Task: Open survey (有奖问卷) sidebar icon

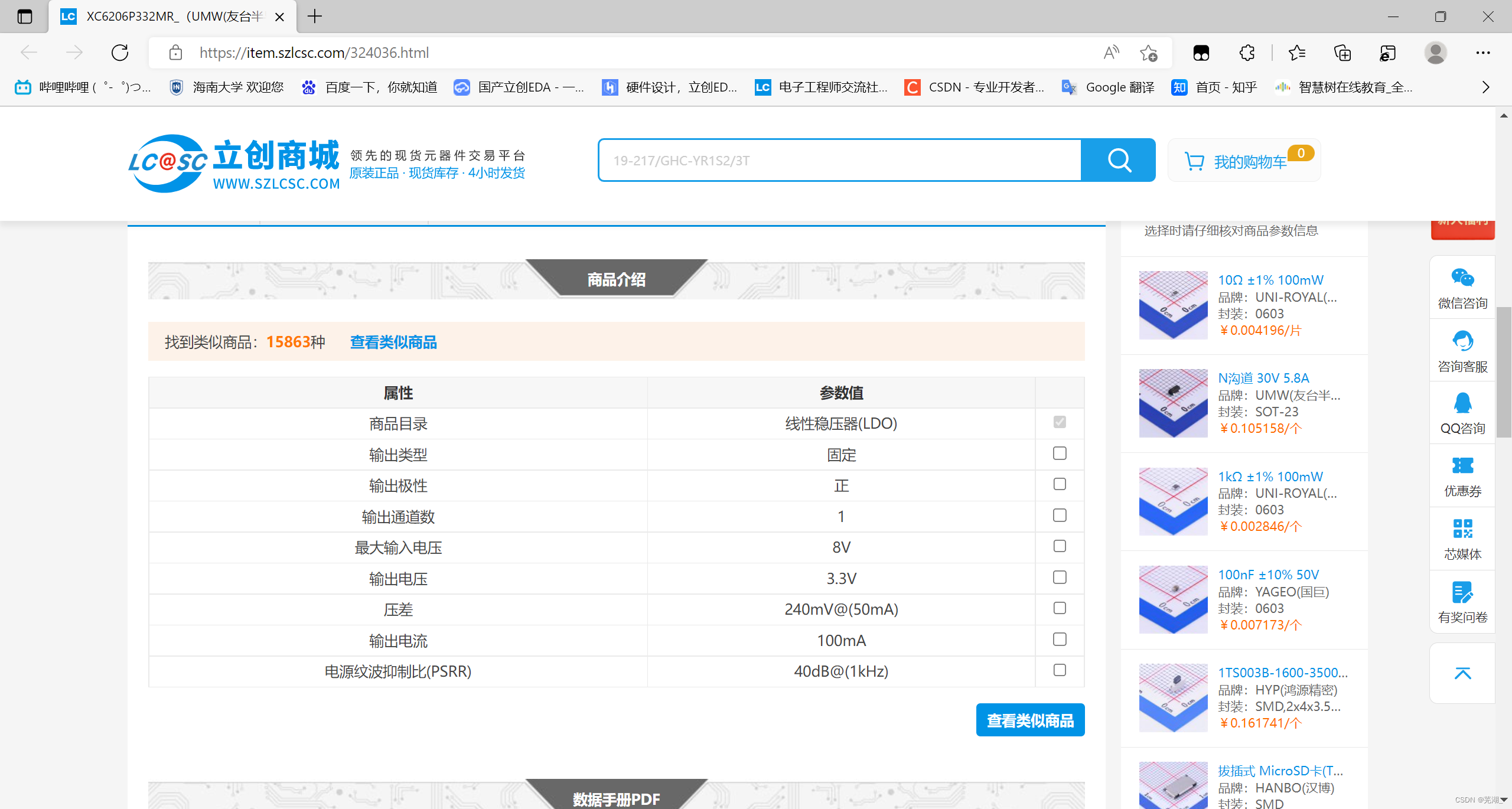Action: (x=1462, y=602)
